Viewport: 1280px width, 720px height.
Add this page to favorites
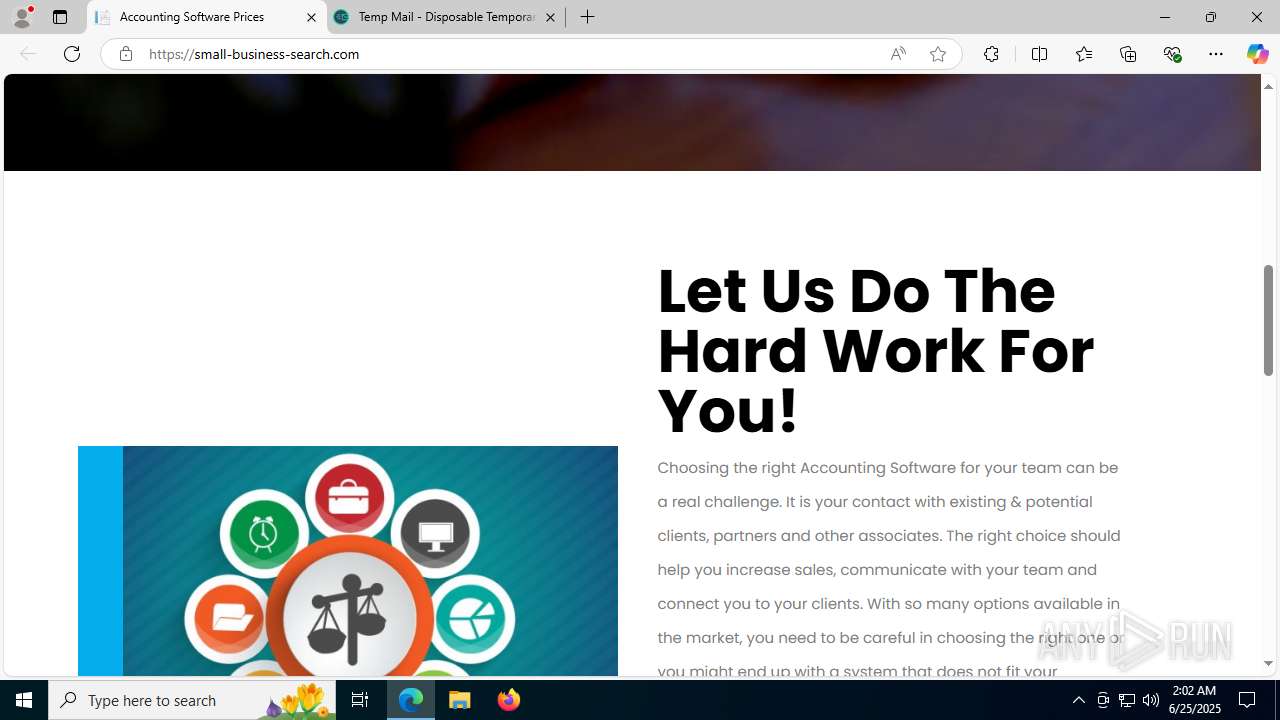coord(937,54)
